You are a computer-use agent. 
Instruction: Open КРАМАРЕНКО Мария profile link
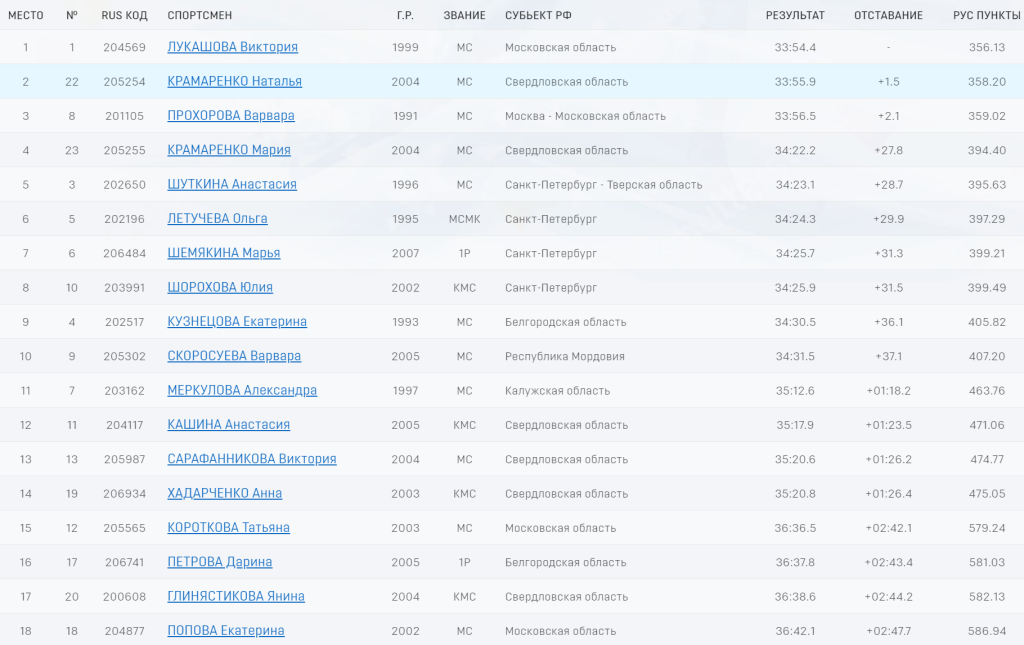coord(229,150)
